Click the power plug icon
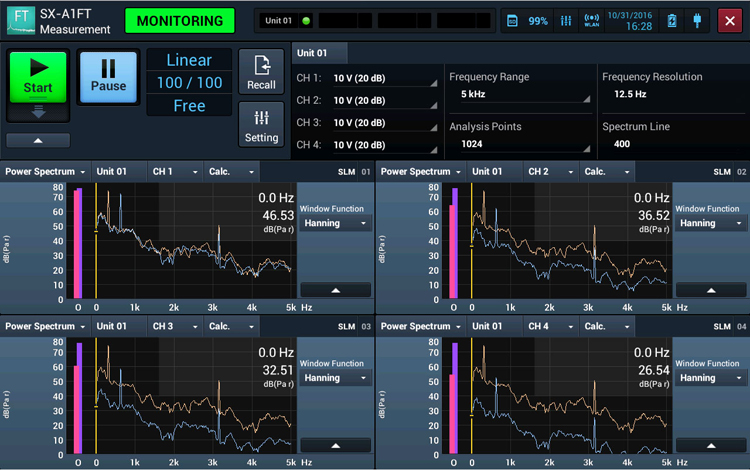 point(694,21)
